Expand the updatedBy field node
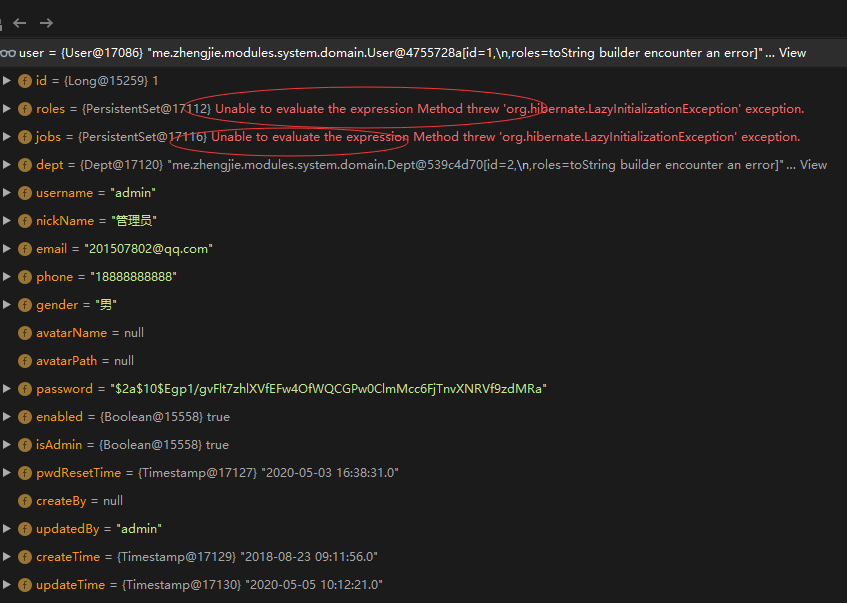This screenshot has height=603, width=847. click(6, 528)
